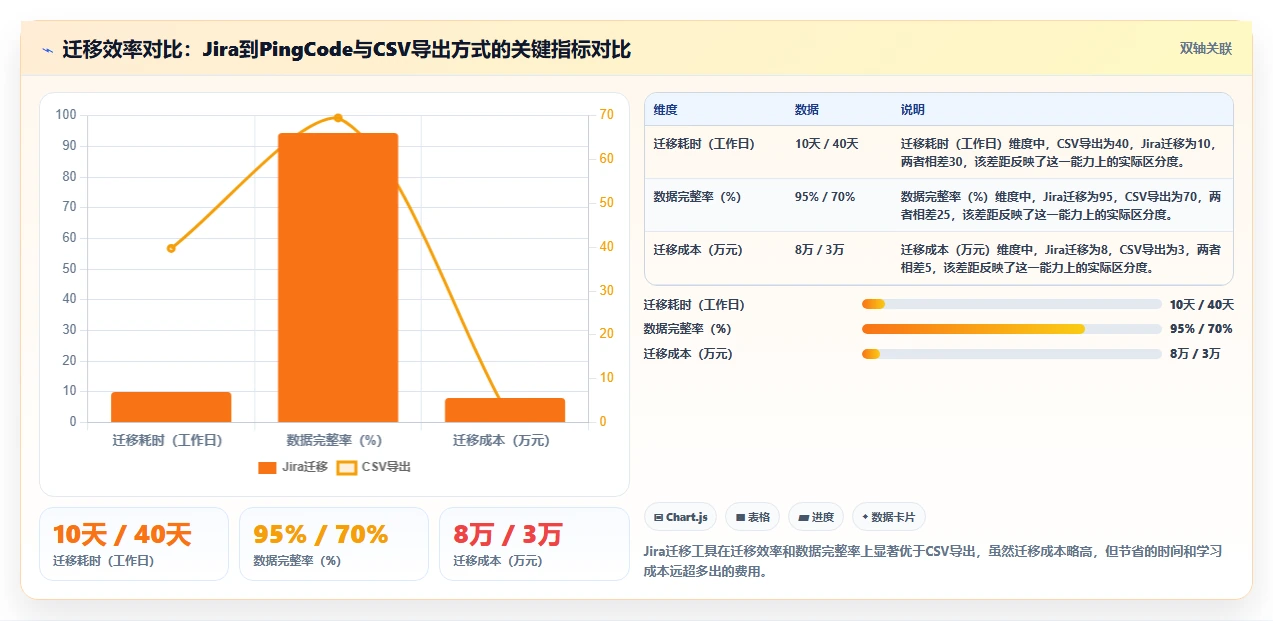Screen dimensions: 1273x621
Task: Click progress value 95% / 70%
Action: click(x=1201, y=329)
